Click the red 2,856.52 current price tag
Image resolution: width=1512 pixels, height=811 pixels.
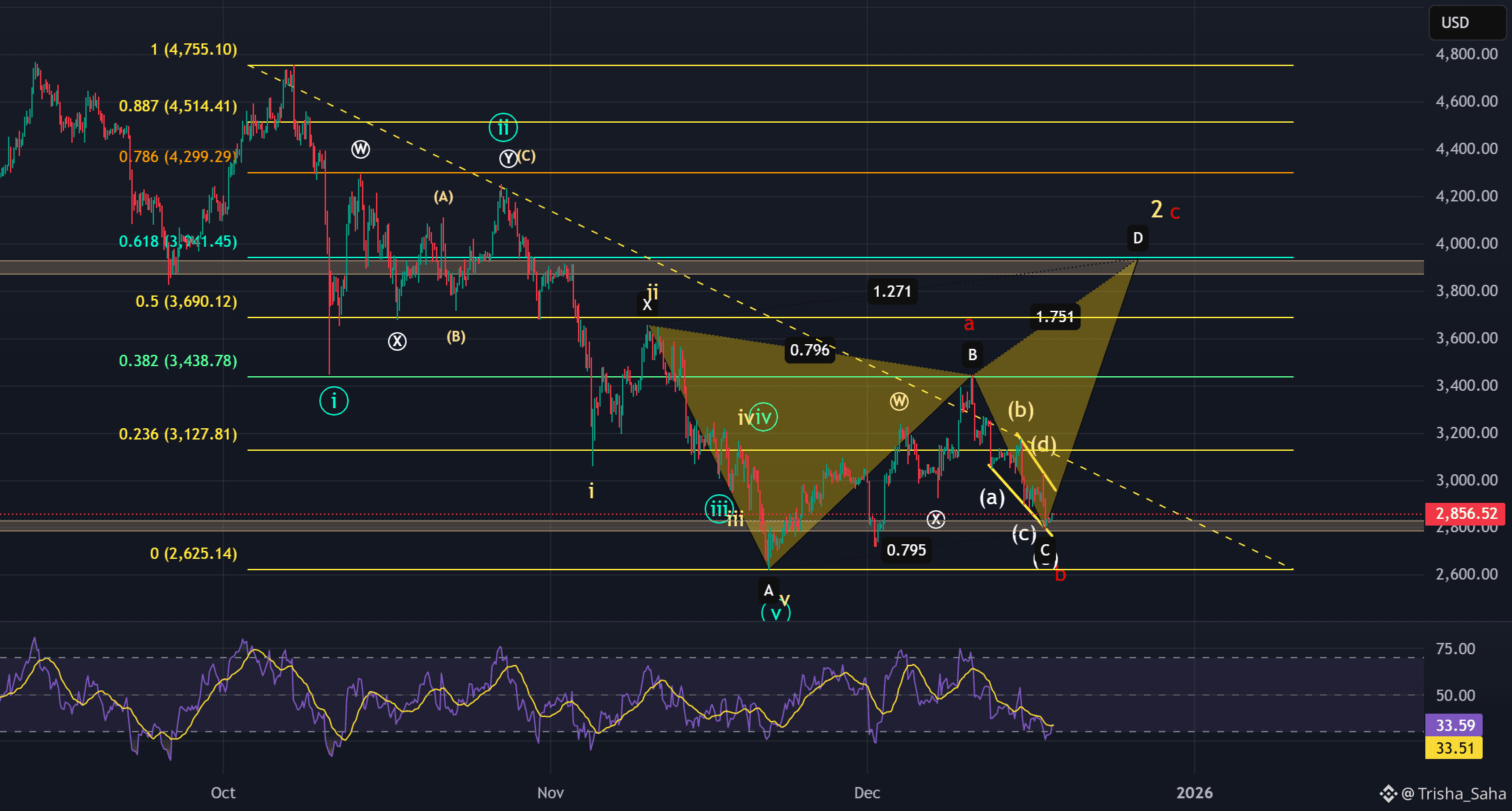click(x=1465, y=514)
